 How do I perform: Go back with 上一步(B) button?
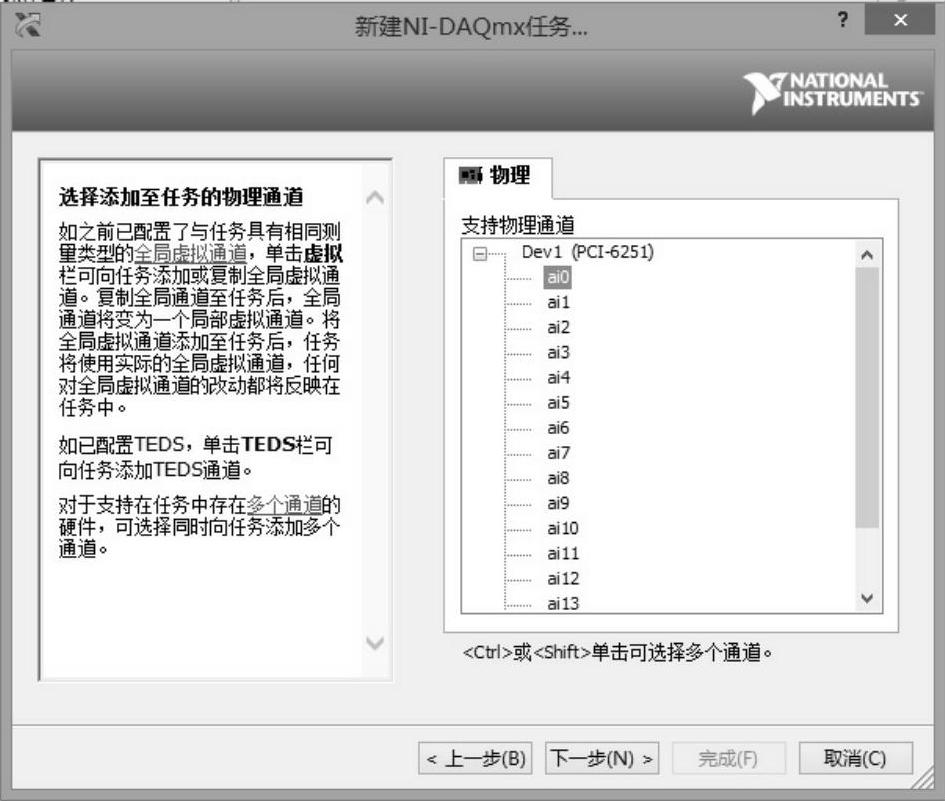click(x=476, y=758)
